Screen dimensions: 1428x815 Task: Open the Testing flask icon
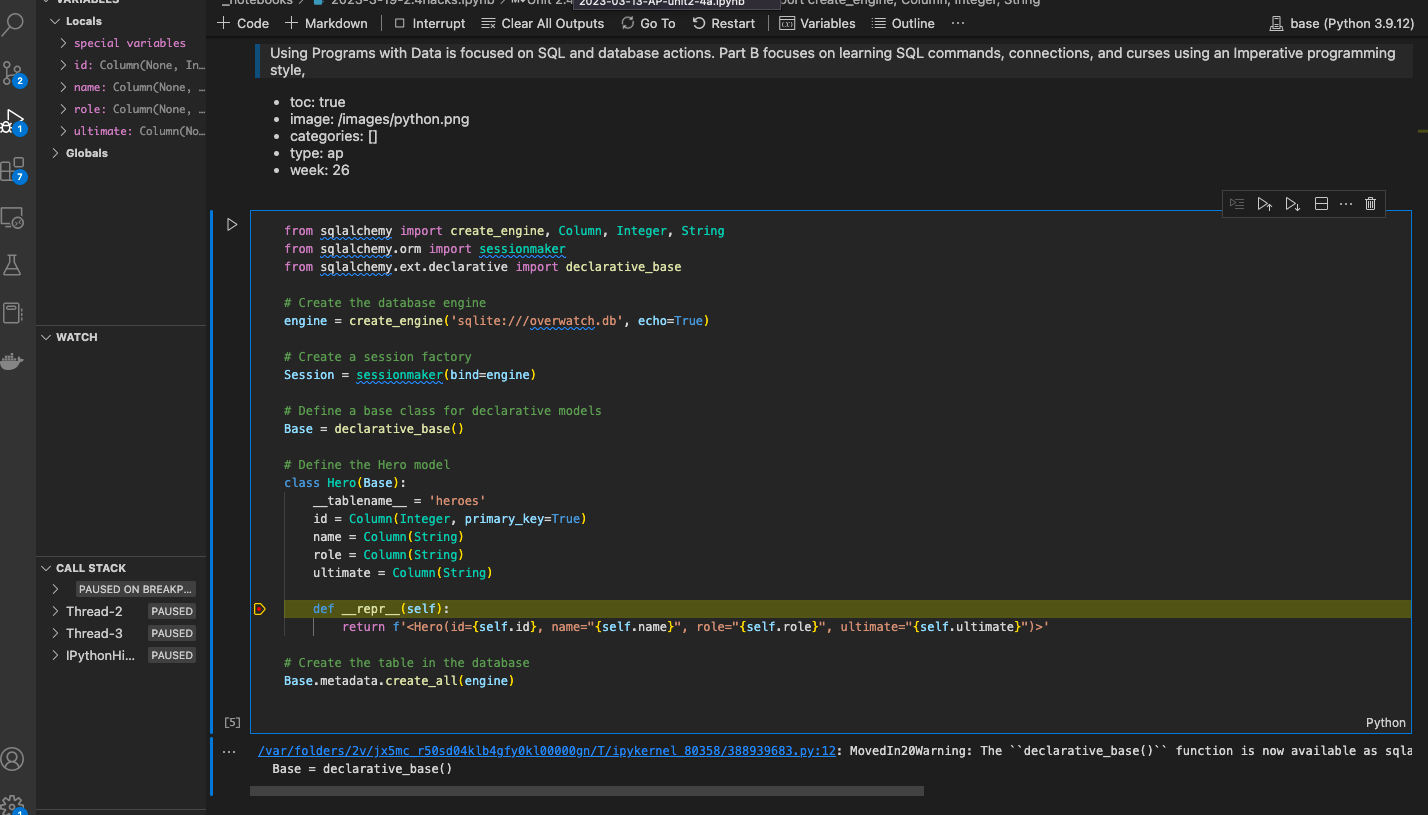[12, 265]
